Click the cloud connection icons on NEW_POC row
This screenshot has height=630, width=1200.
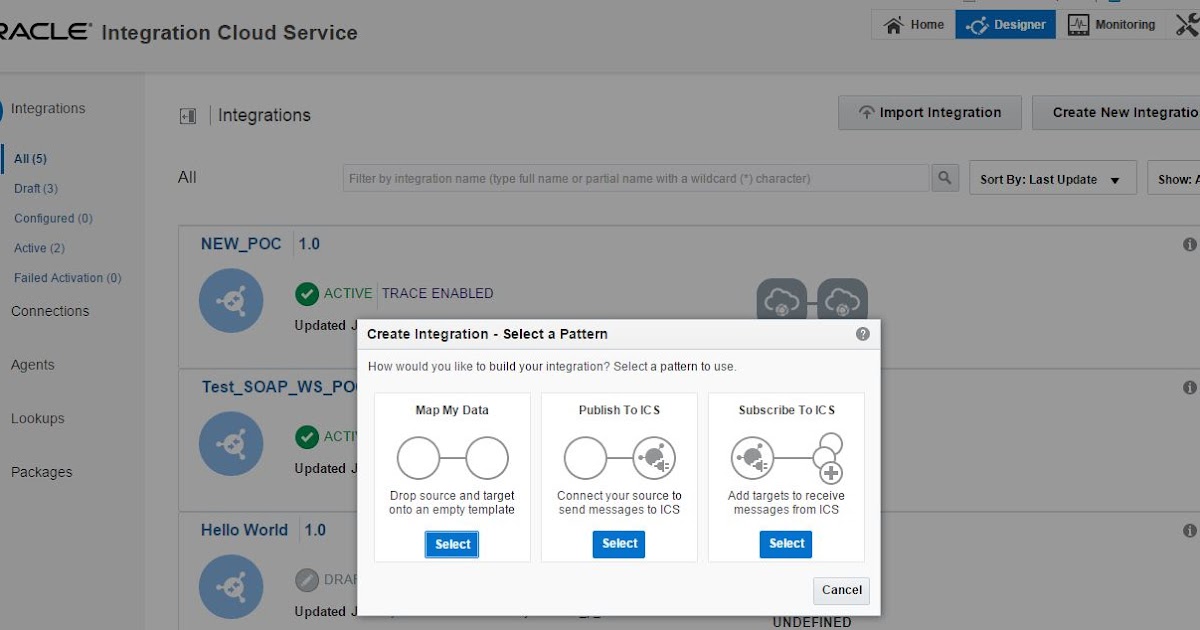(x=812, y=300)
